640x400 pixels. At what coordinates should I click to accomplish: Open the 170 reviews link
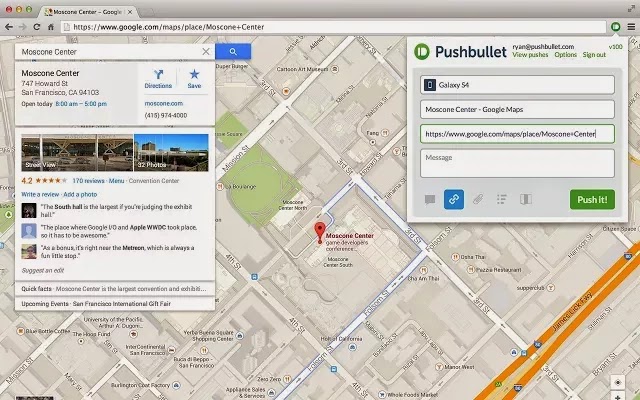click(x=88, y=181)
